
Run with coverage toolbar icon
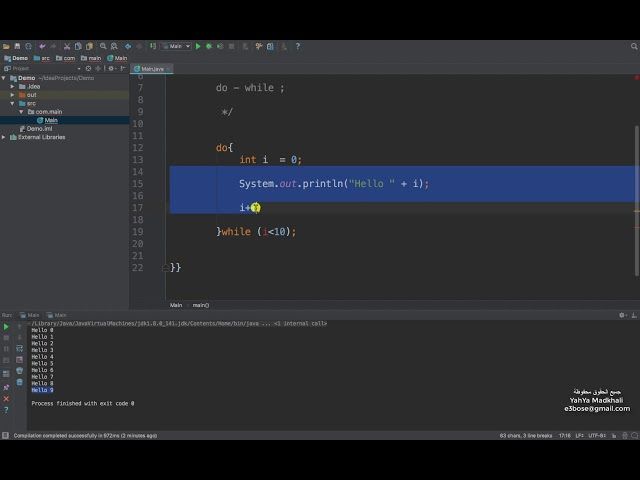tap(220, 47)
